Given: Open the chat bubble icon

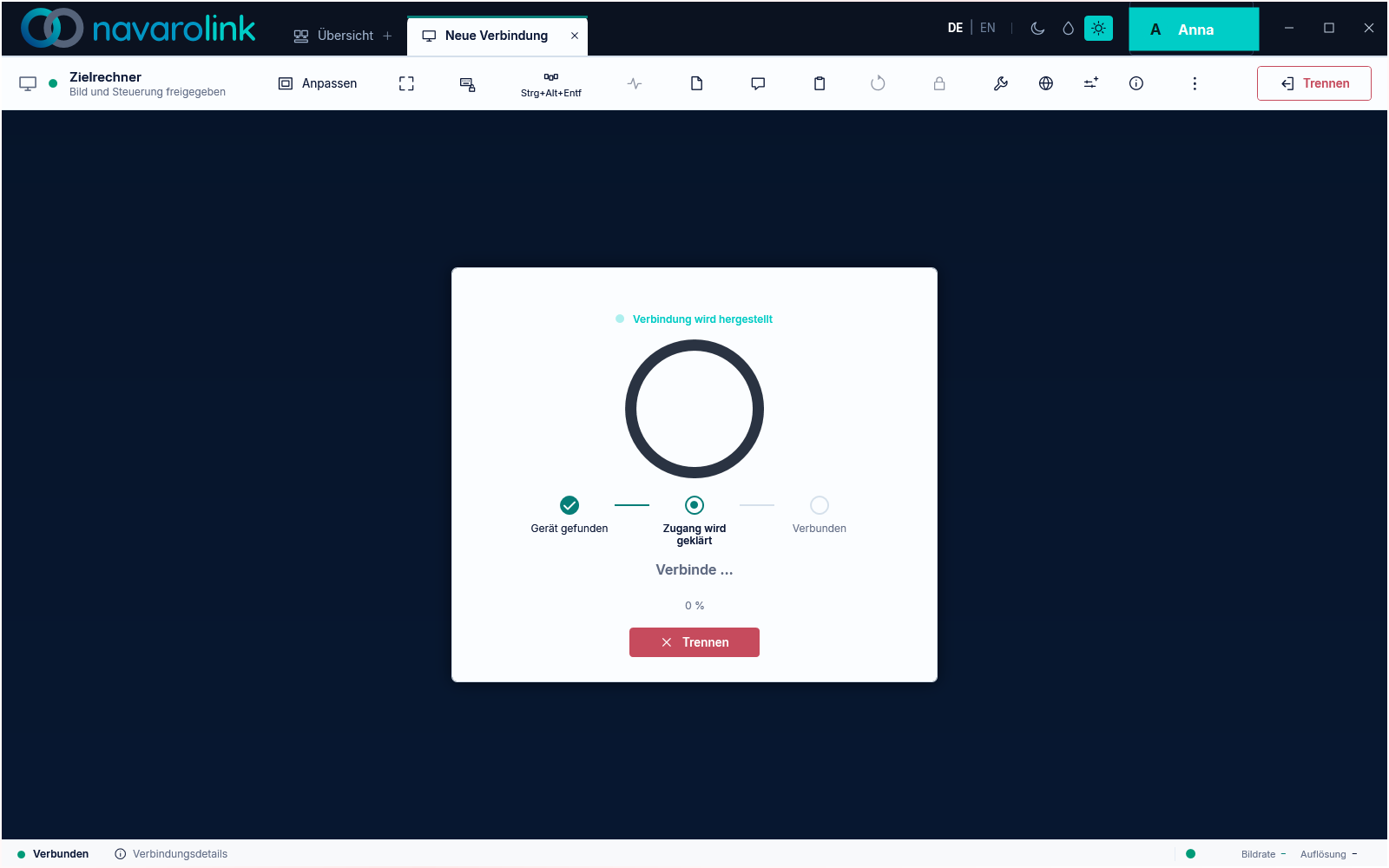Looking at the screenshot, I should 758,83.
